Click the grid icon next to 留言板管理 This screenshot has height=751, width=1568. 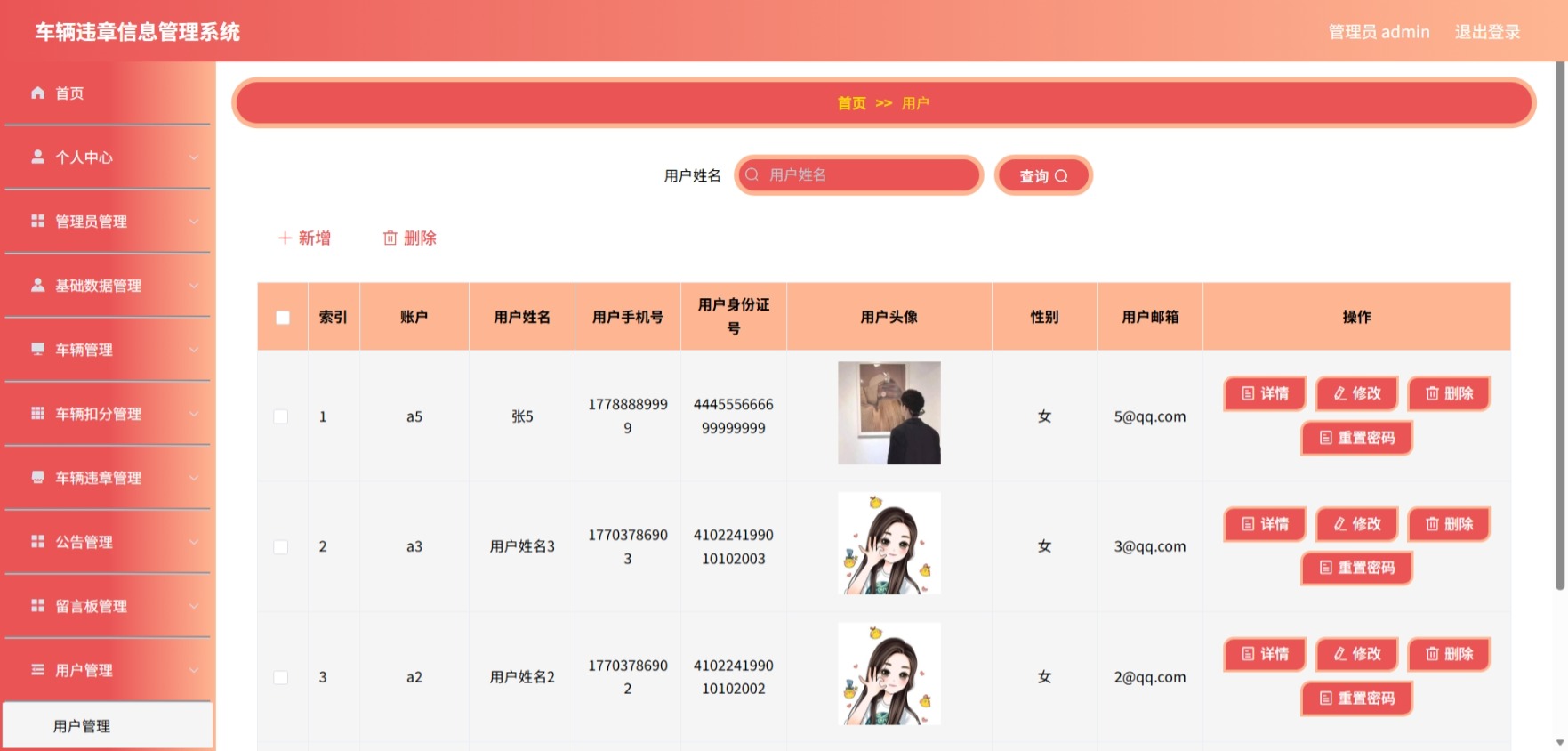point(37,605)
